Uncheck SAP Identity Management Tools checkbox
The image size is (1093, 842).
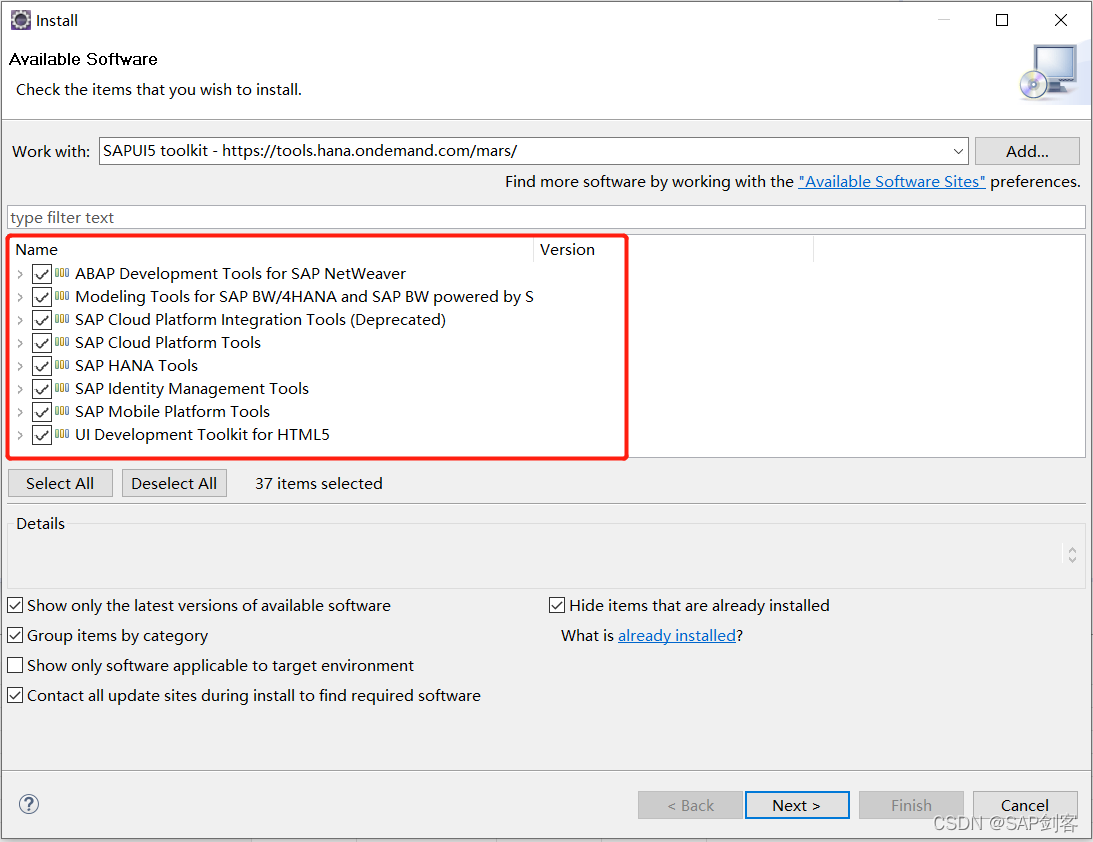[42, 389]
